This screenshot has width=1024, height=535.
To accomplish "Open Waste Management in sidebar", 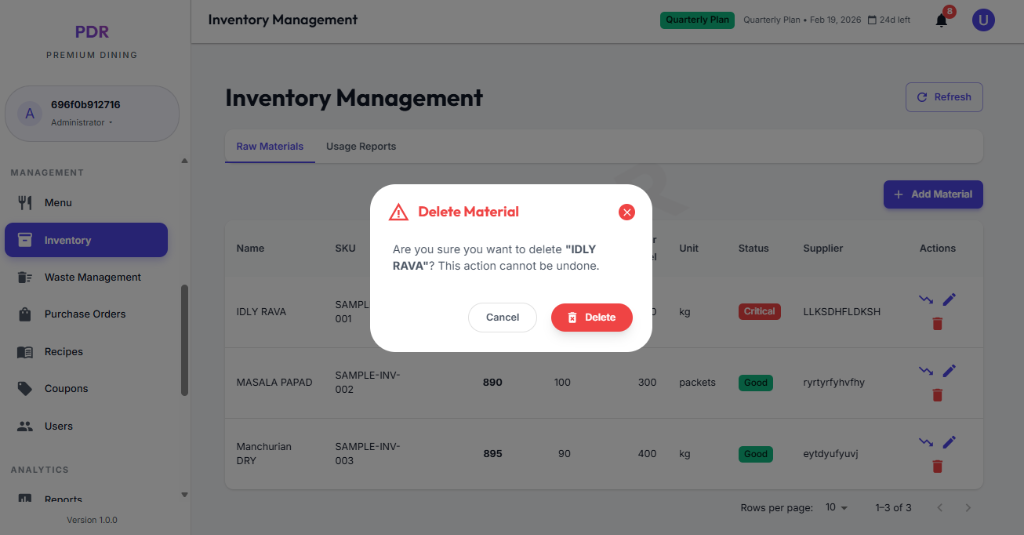I will (92, 277).
